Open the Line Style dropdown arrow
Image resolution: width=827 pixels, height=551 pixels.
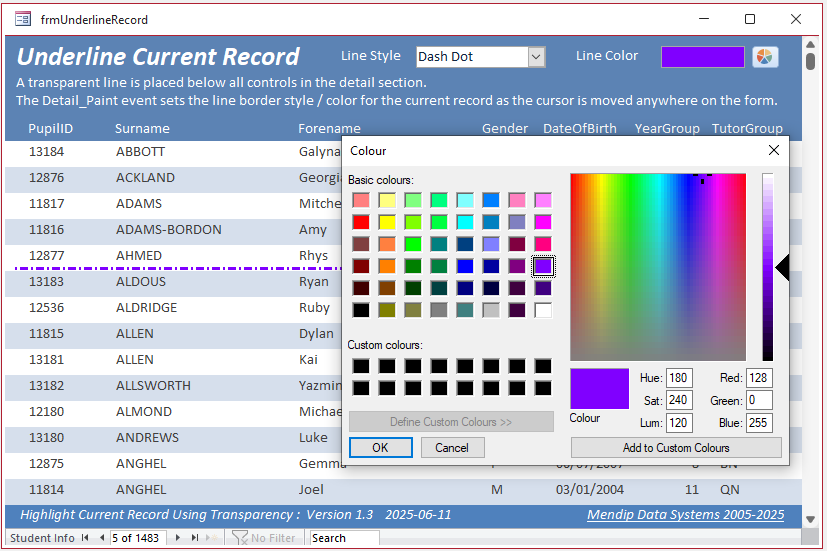pyautogui.click(x=536, y=56)
